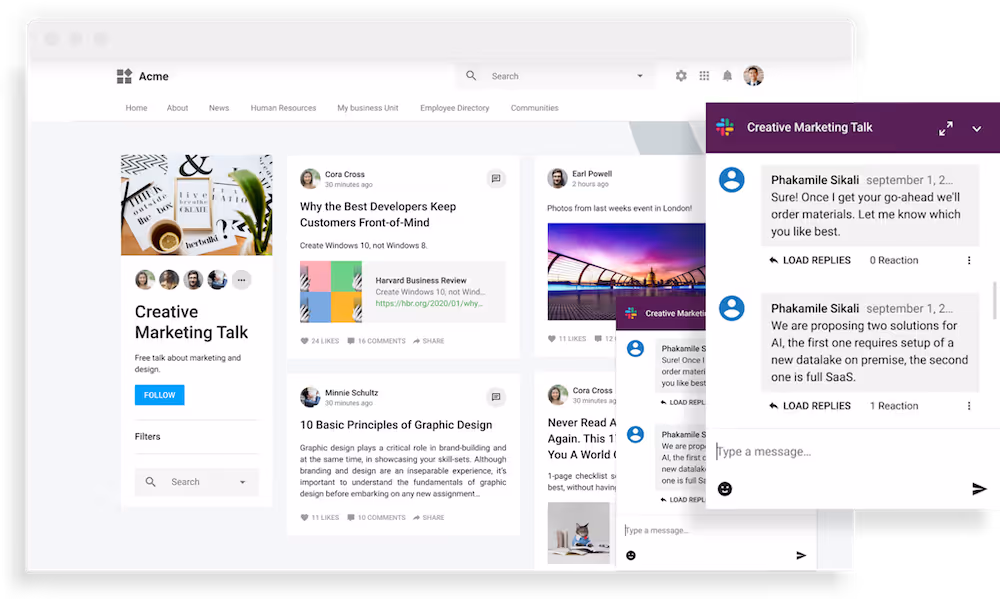Open My business Unit nav item
Image resolution: width=1000 pixels, height=599 pixels.
pyautogui.click(x=368, y=108)
